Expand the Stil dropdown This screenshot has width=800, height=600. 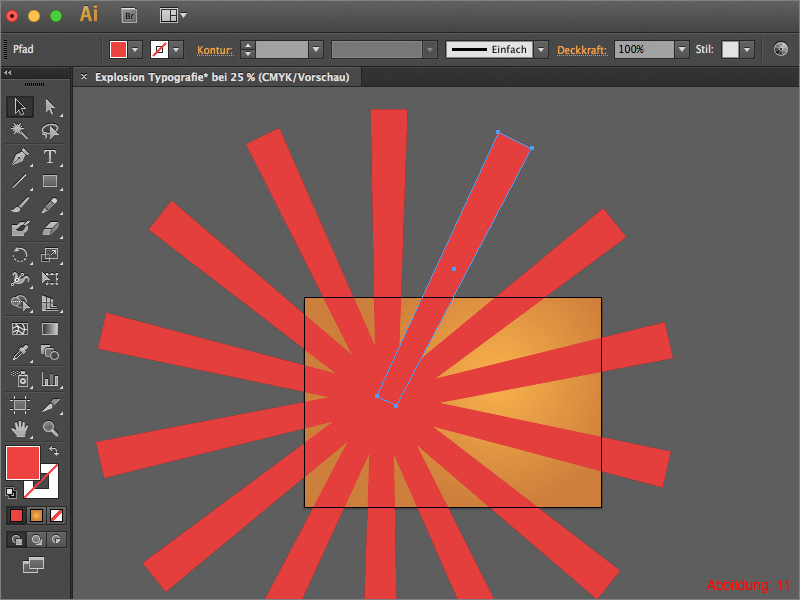click(x=744, y=48)
